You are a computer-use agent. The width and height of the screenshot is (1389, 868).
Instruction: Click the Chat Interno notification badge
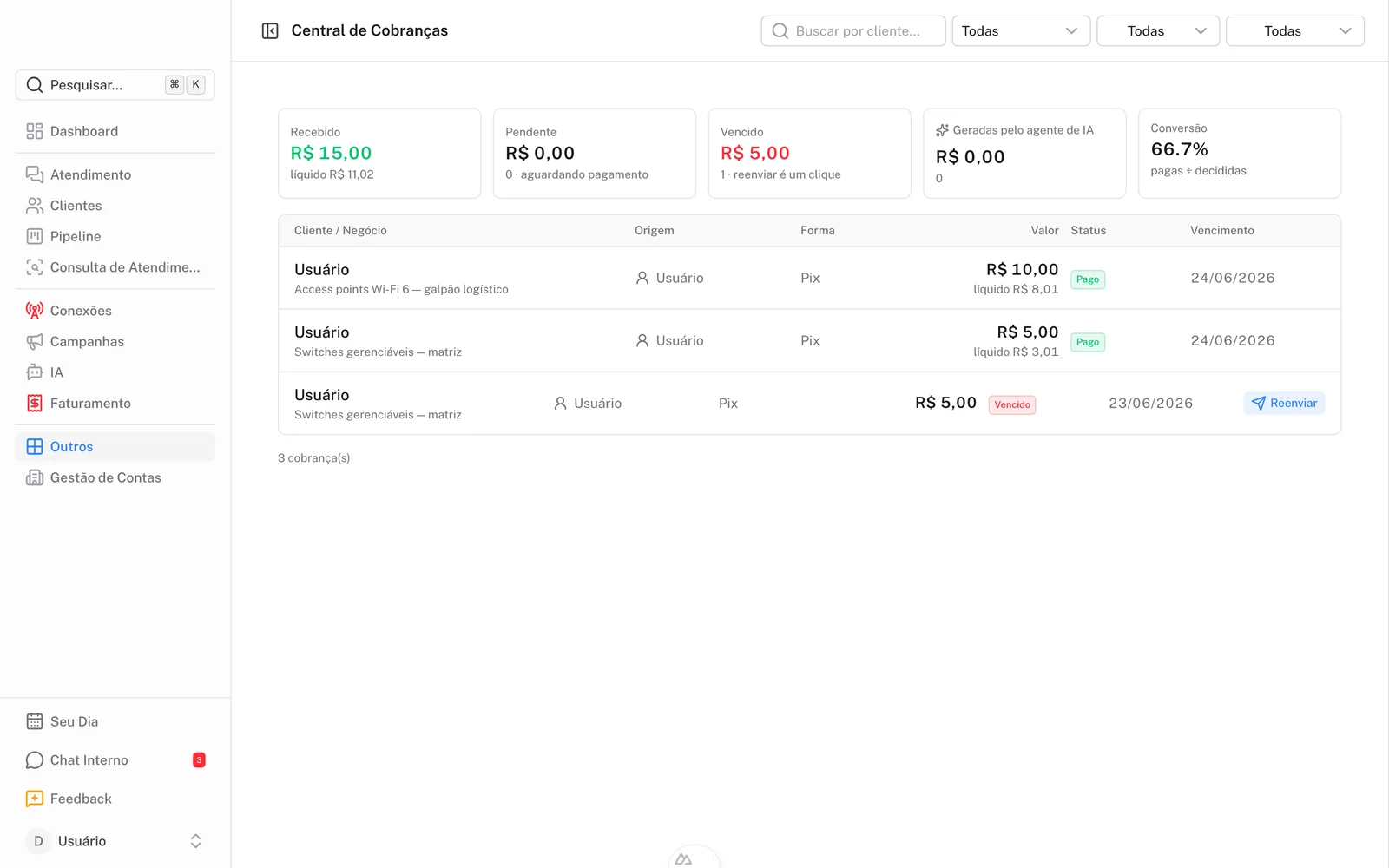click(199, 760)
